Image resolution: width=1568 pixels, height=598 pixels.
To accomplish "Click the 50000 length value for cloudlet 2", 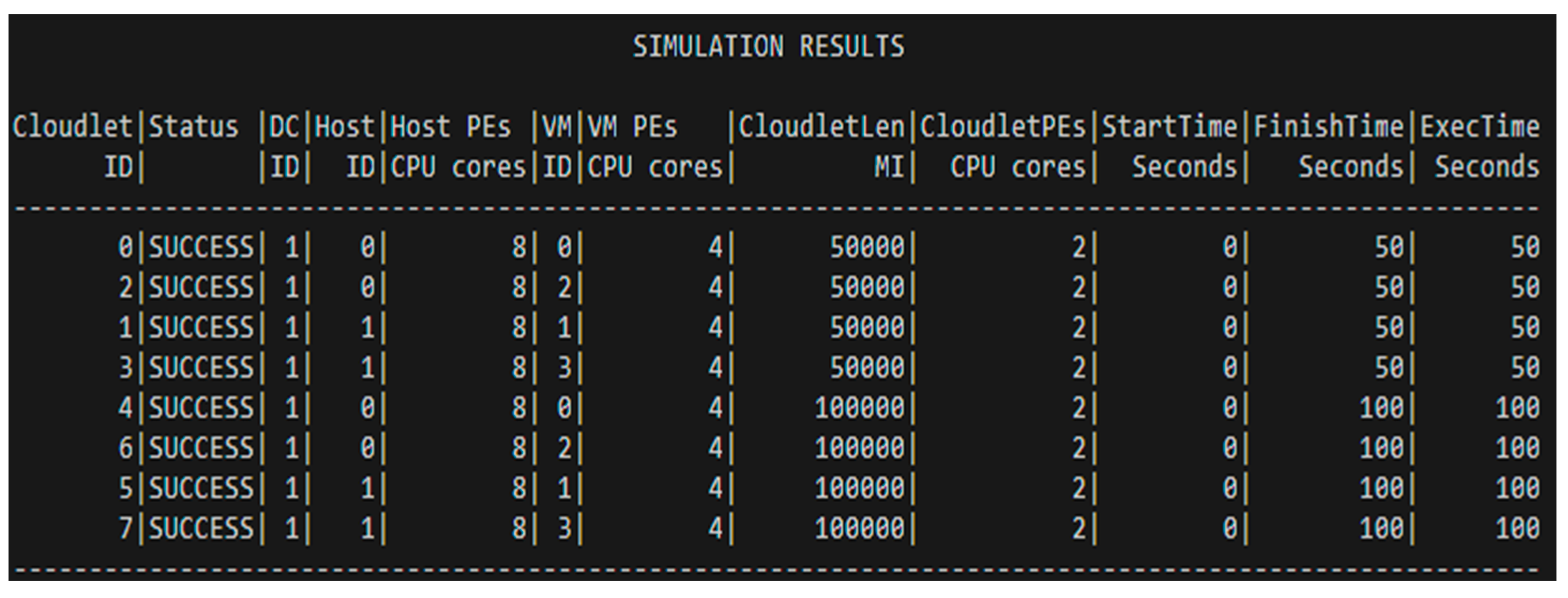I will pyautogui.click(x=867, y=287).
